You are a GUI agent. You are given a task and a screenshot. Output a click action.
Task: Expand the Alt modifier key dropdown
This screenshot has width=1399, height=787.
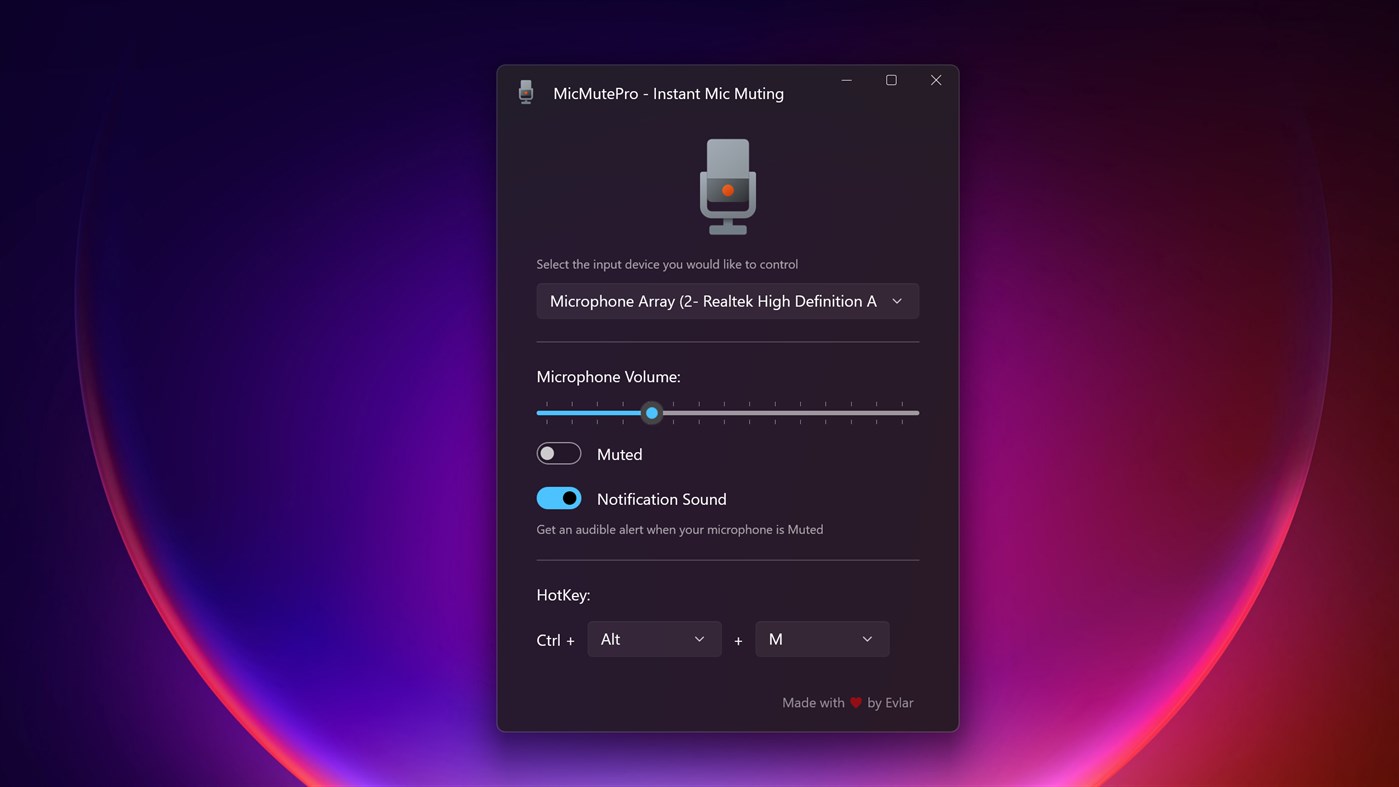[654, 638]
